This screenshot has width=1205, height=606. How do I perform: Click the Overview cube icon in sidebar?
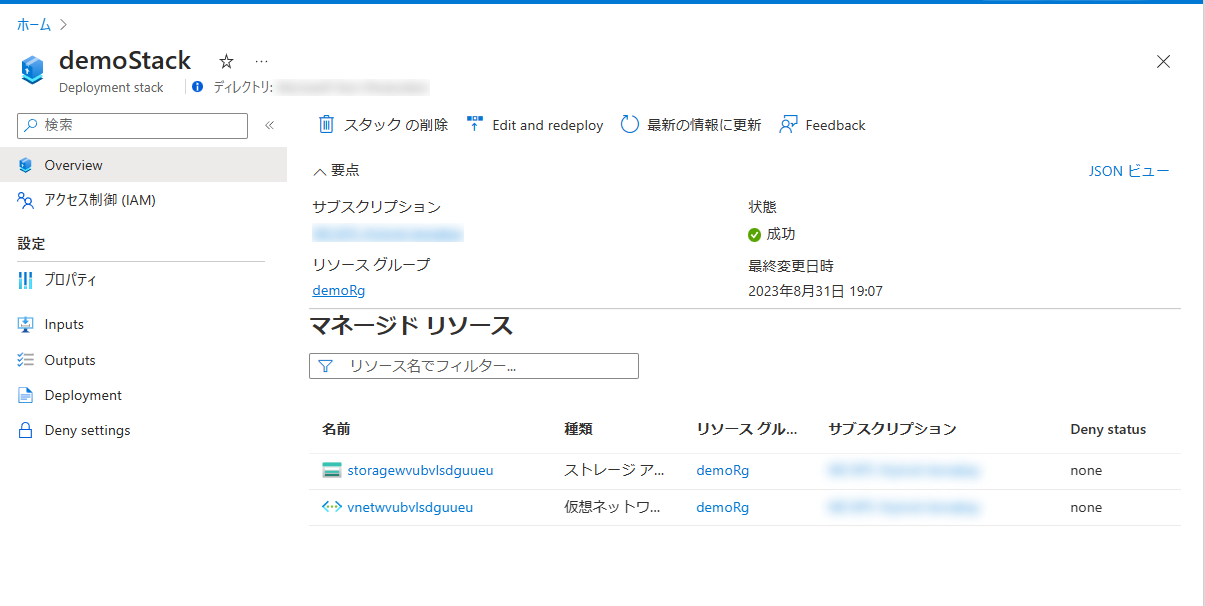[x=26, y=165]
